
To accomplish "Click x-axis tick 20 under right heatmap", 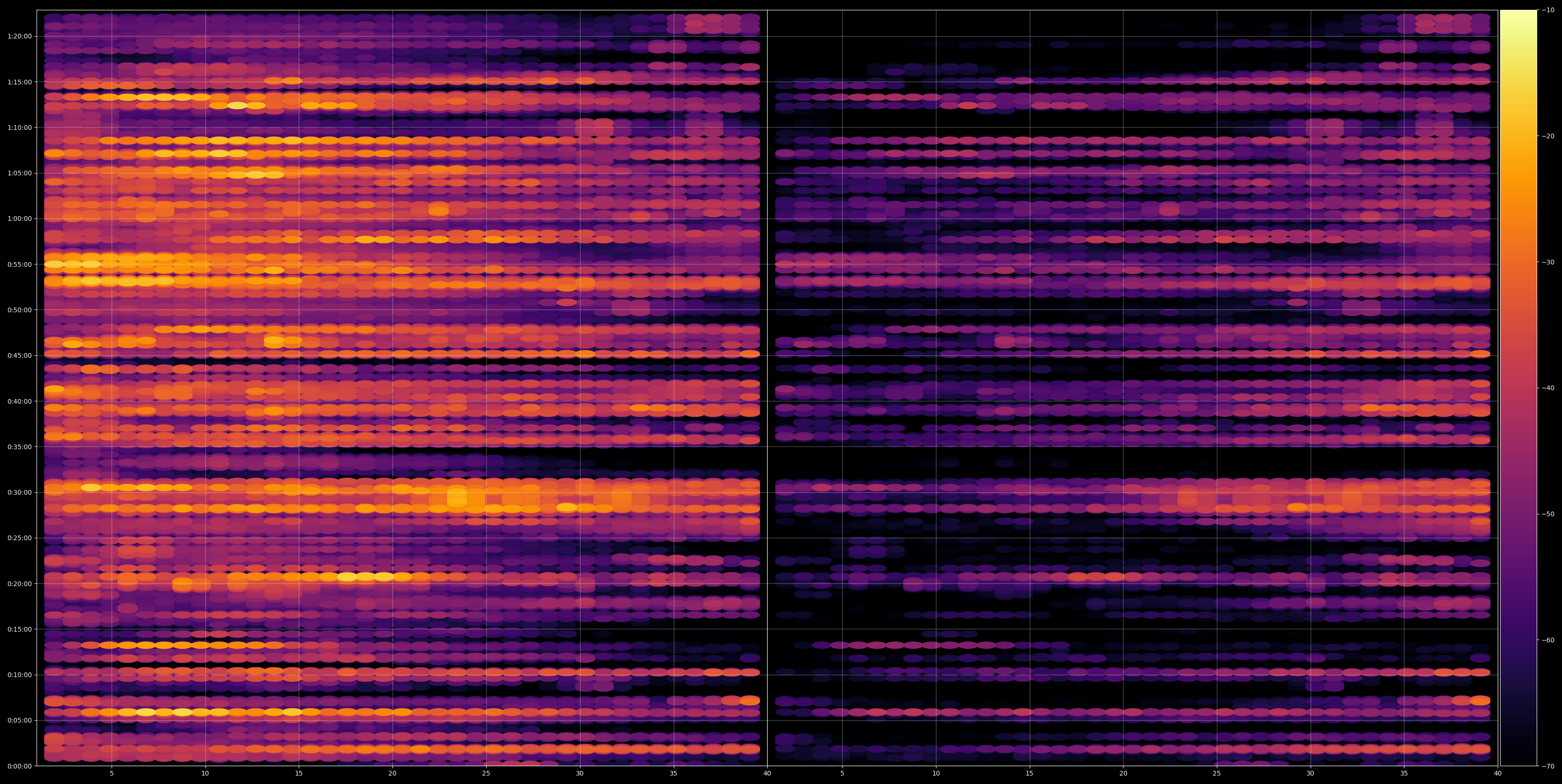I will pos(1123,774).
